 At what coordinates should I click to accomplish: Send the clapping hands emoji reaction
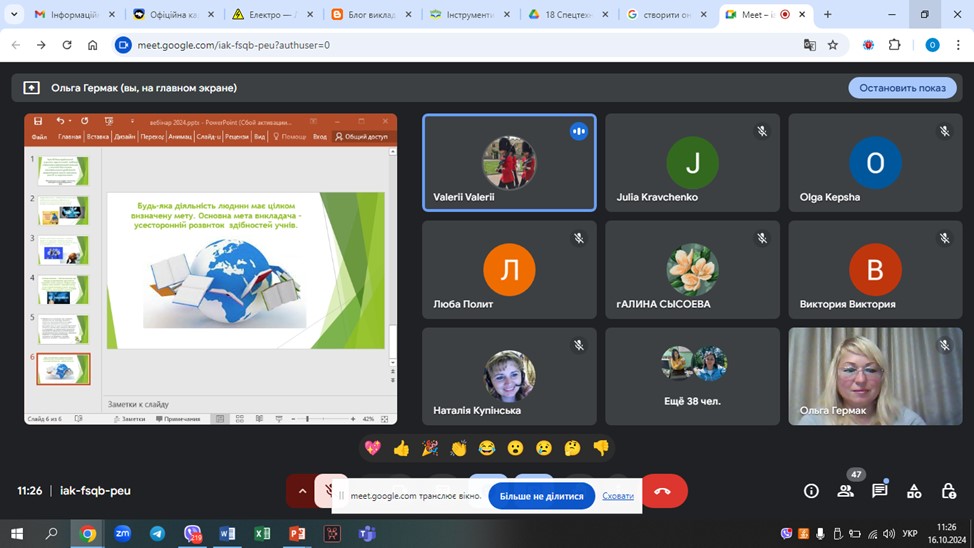[x=458, y=448]
